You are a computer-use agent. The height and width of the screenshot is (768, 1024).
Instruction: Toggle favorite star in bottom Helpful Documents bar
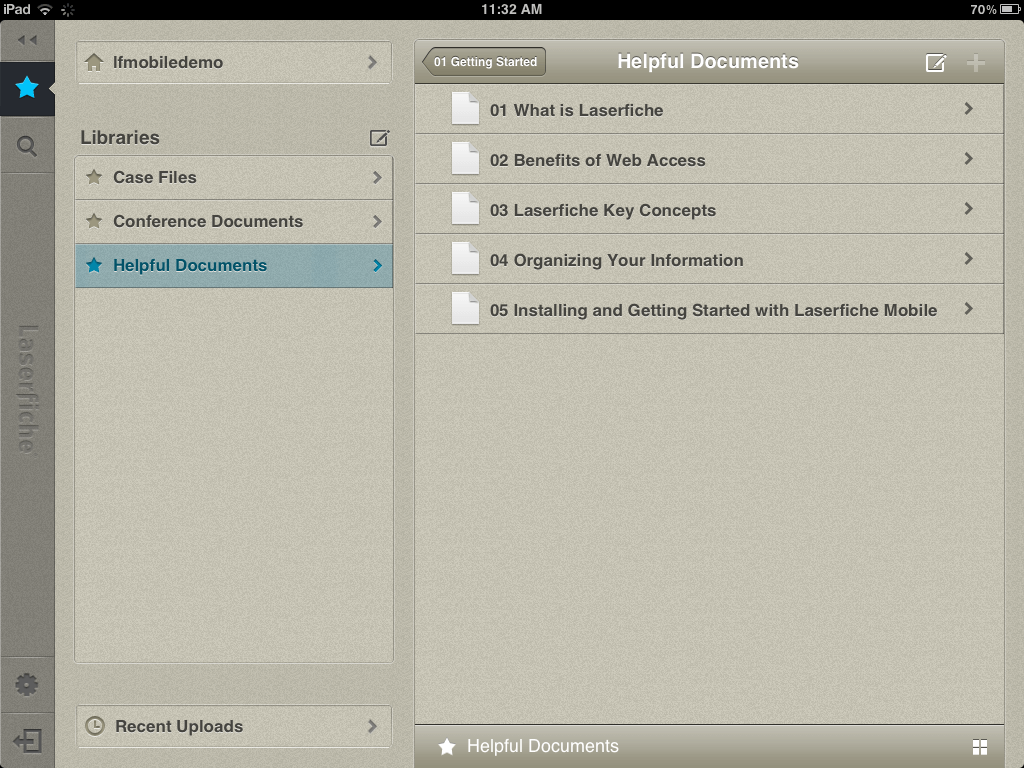tap(447, 746)
